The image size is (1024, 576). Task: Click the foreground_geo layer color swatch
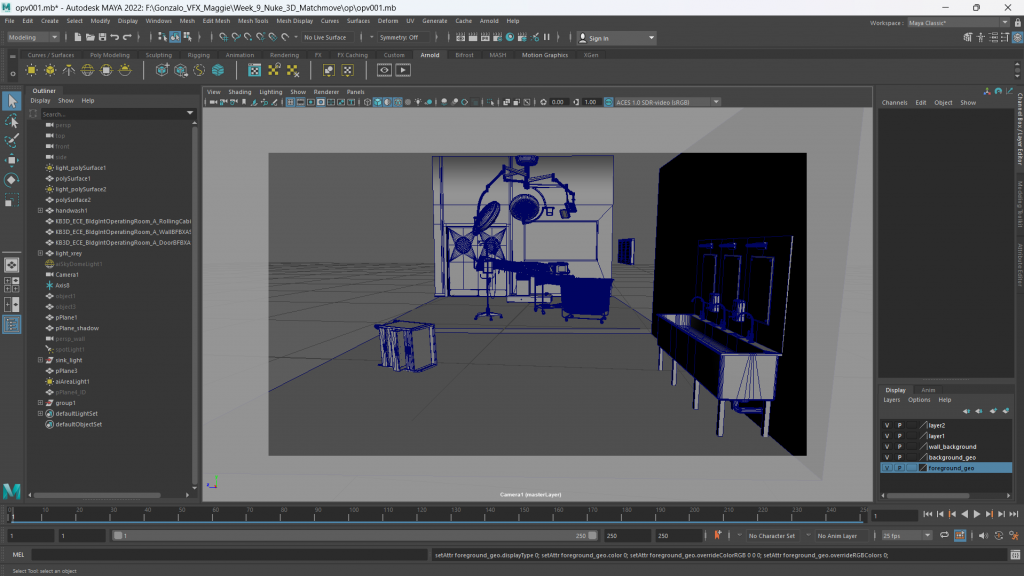coord(923,468)
